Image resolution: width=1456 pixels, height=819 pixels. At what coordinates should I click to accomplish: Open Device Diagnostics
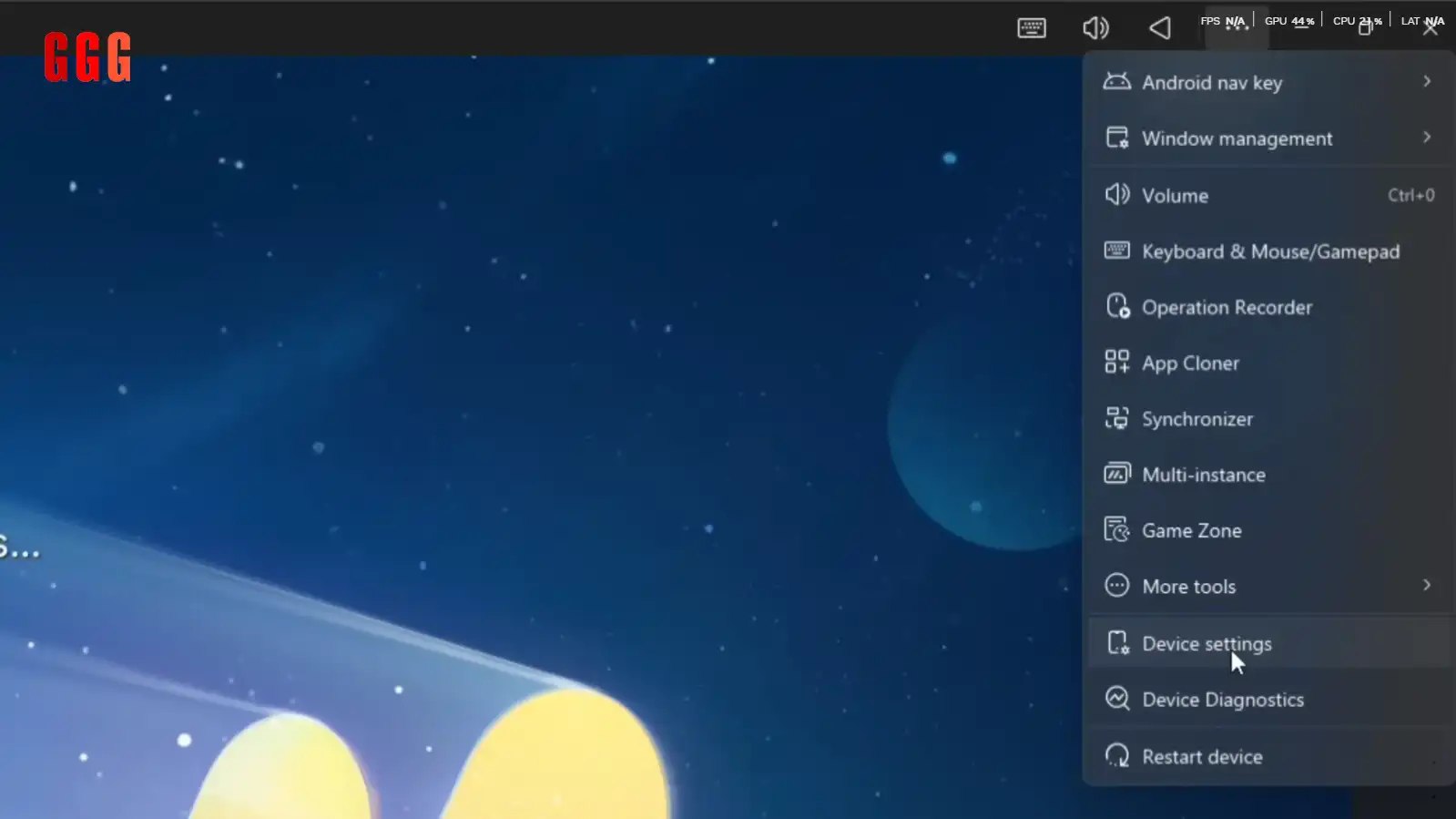click(x=1269, y=700)
